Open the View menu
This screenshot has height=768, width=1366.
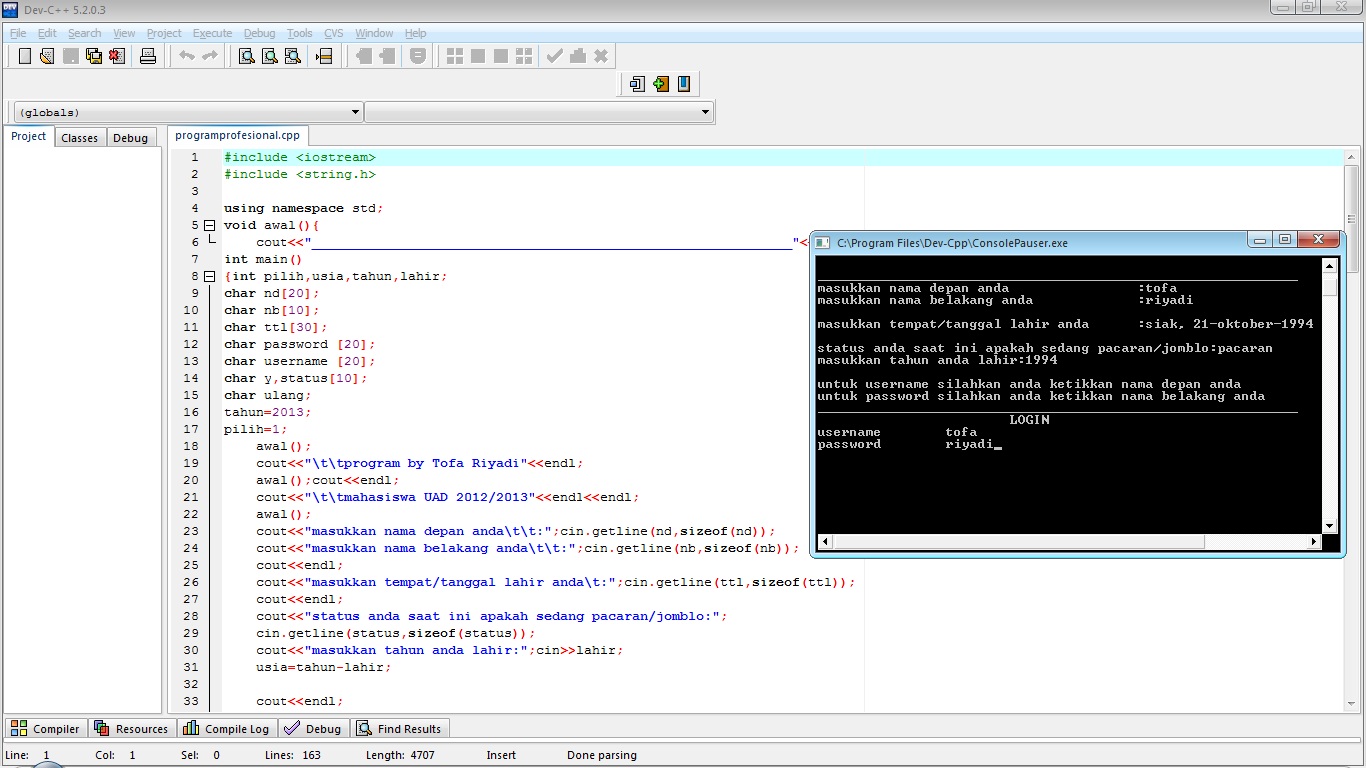(124, 33)
